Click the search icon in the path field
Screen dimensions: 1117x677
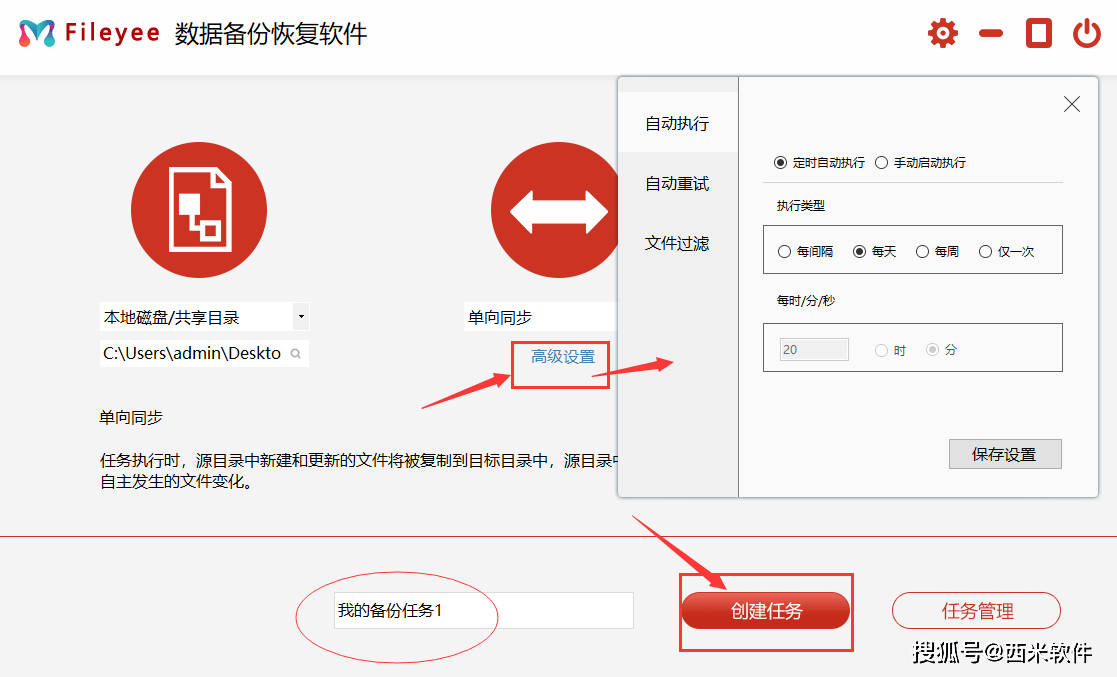(x=296, y=353)
